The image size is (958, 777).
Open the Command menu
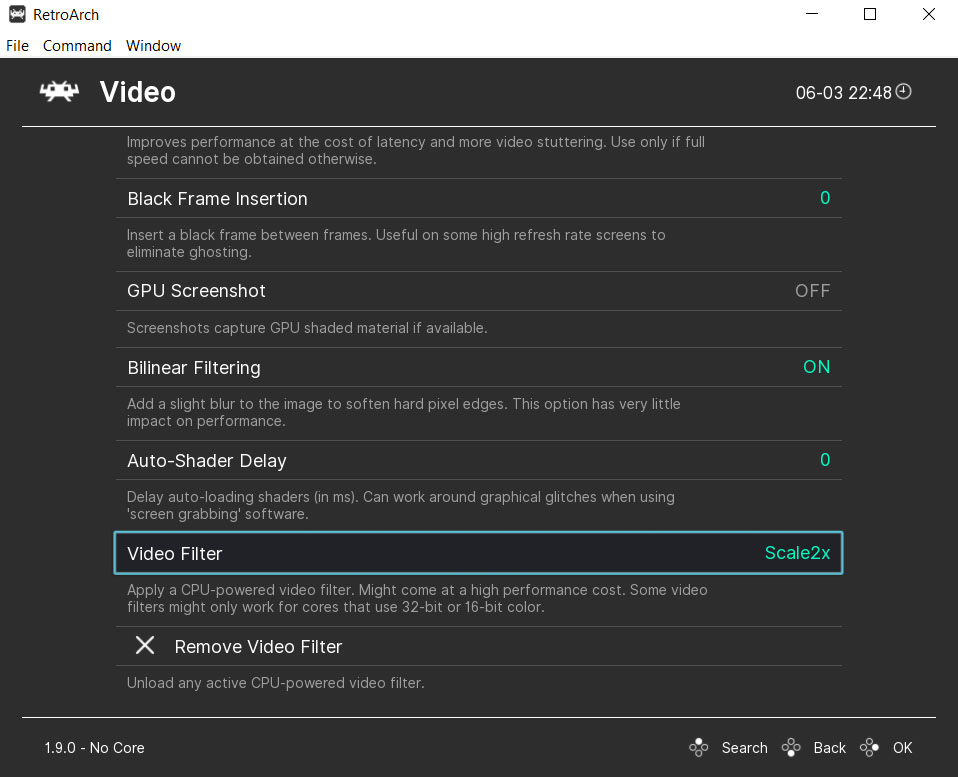tap(77, 46)
